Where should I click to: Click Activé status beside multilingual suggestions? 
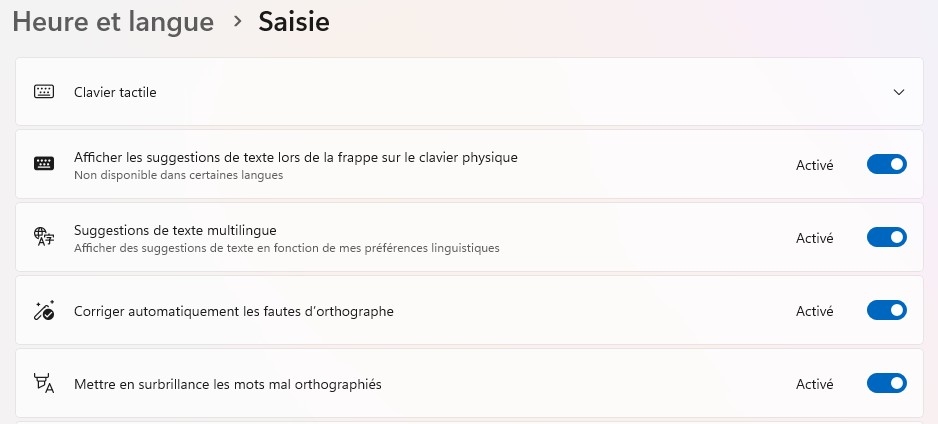tap(814, 238)
